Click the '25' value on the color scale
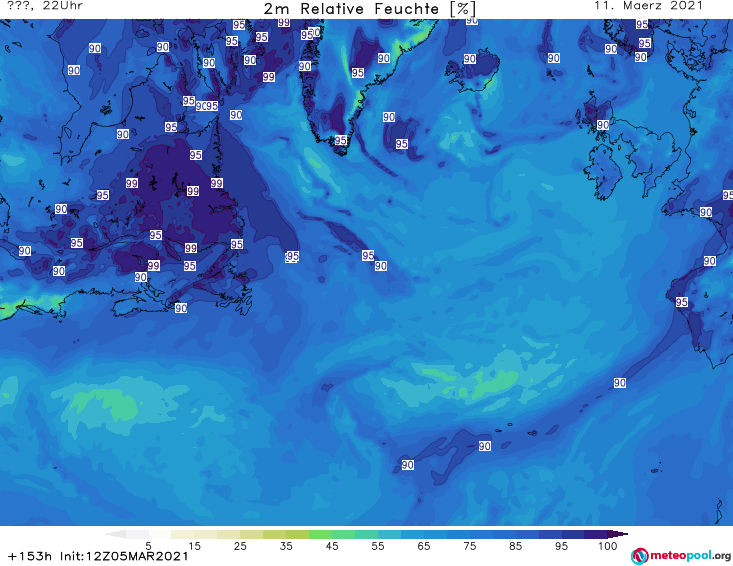The image size is (733, 566). (x=240, y=545)
